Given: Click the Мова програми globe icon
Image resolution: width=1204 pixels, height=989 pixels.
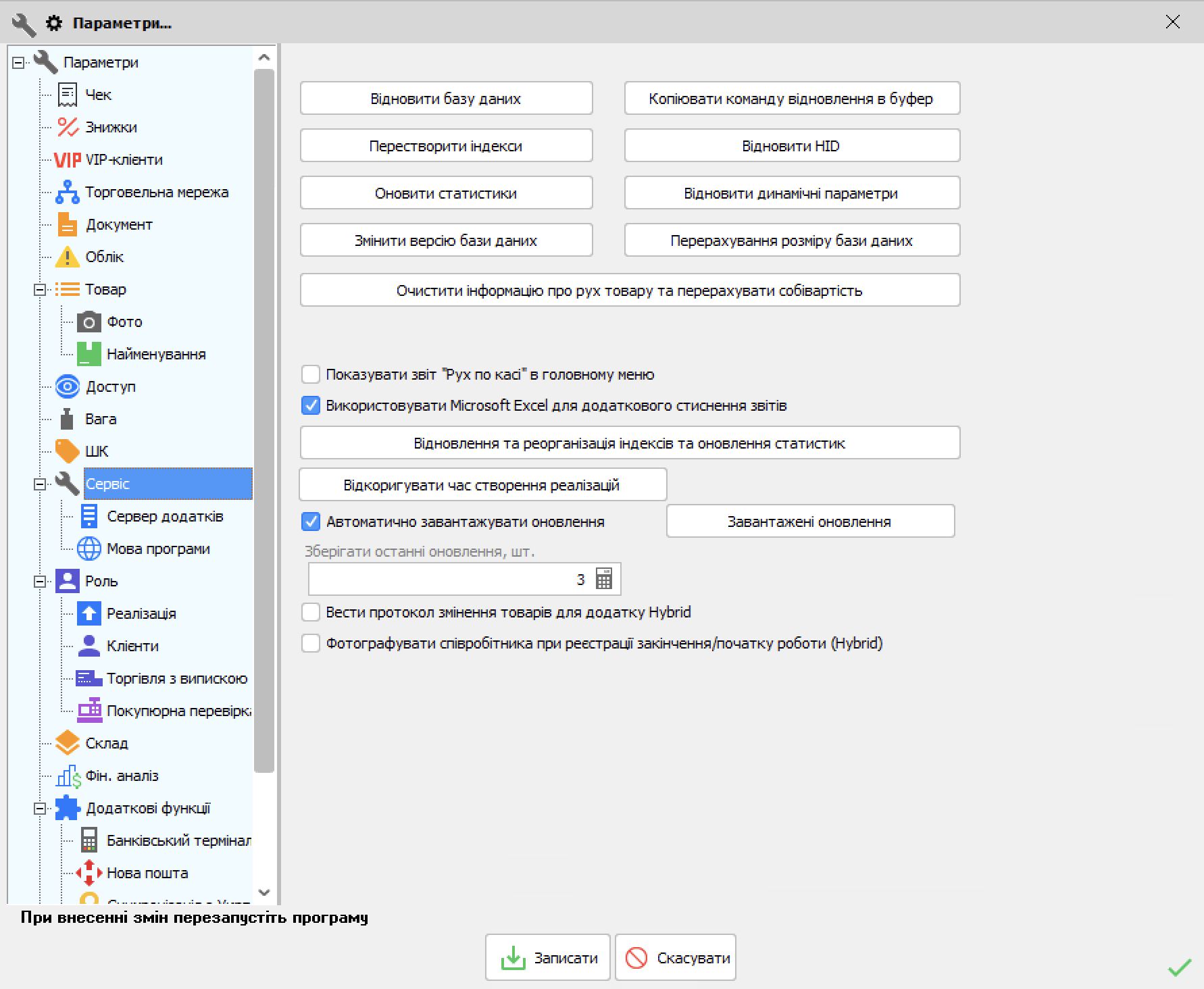Looking at the screenshot, I should coord(89,549).
